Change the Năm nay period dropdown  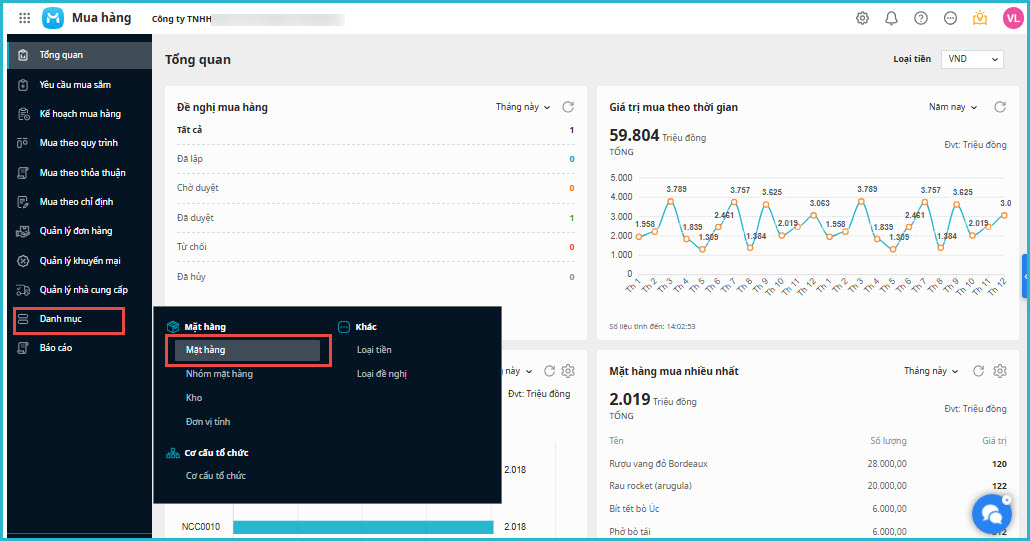(953, 107)
